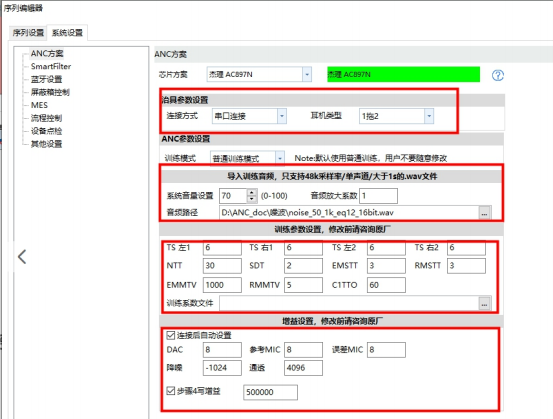The image size is (553, 419).
Task: Click the C1TTO input field
Action: (x=386, y=285)
